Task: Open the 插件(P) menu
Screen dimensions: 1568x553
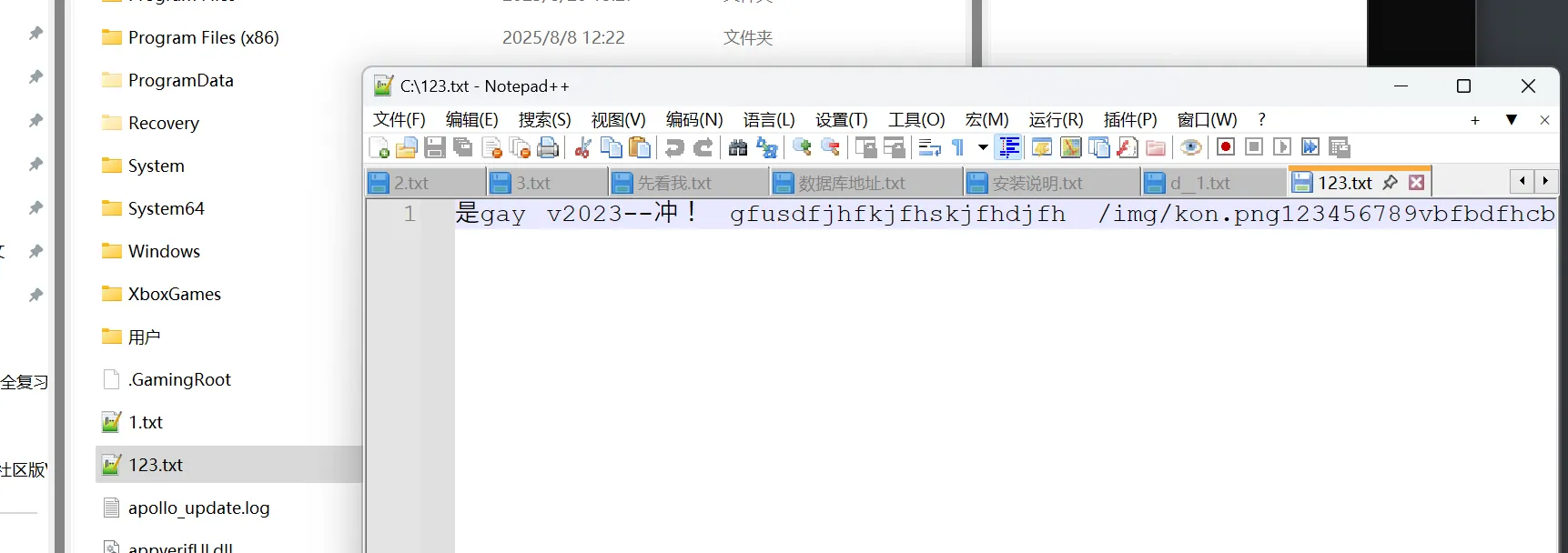Action: click(1130, 119)
